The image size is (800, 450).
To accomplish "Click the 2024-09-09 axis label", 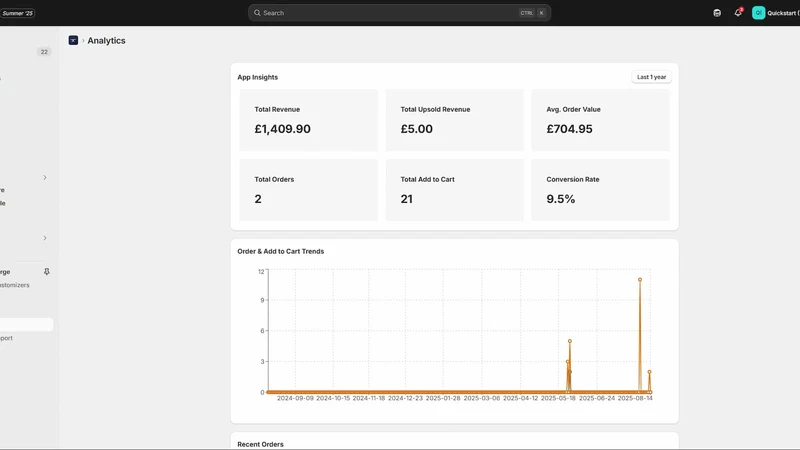I will click(295, 398).
